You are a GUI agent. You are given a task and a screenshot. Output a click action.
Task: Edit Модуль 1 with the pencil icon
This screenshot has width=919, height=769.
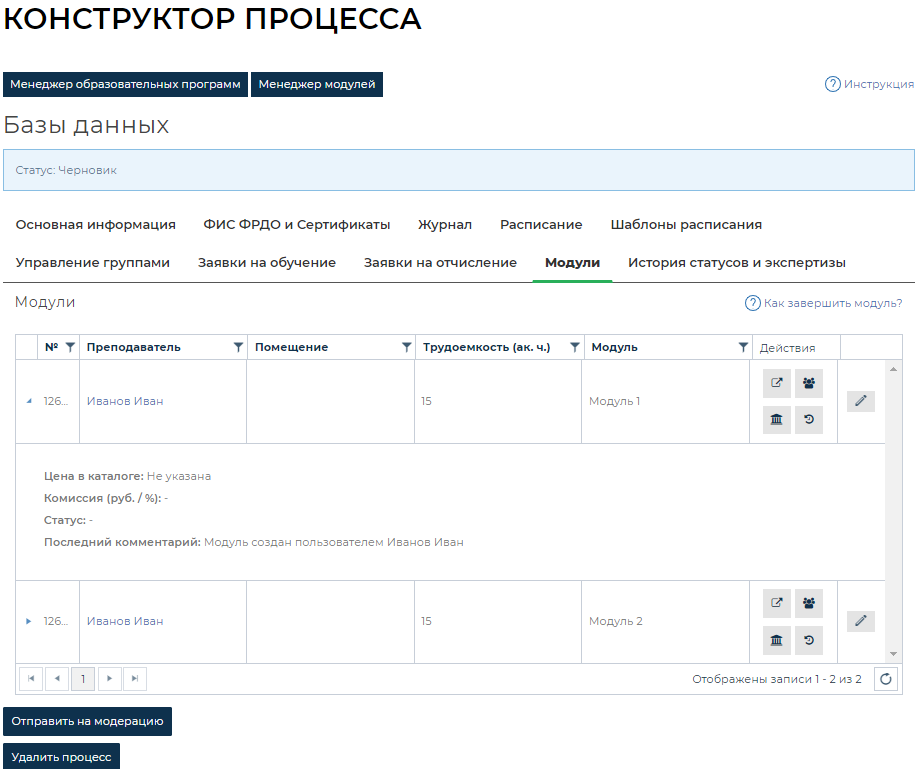(860, 401)
